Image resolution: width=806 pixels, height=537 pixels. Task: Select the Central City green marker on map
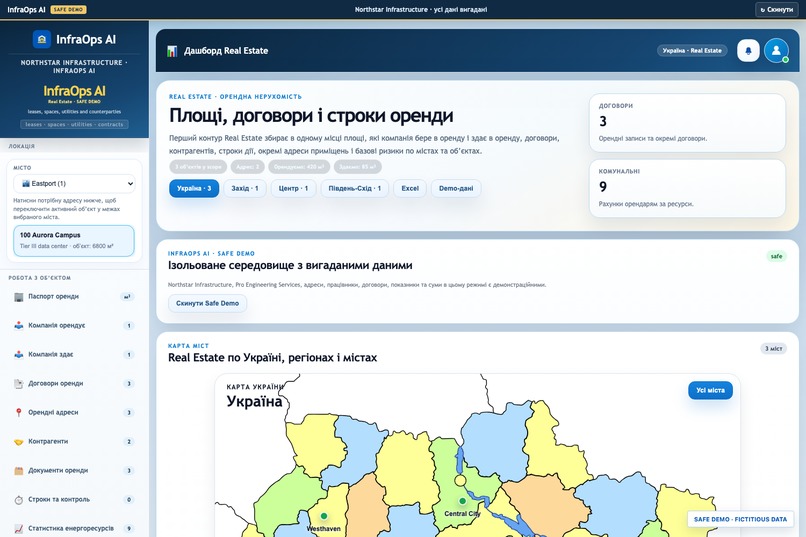click(x=463, y=501)
